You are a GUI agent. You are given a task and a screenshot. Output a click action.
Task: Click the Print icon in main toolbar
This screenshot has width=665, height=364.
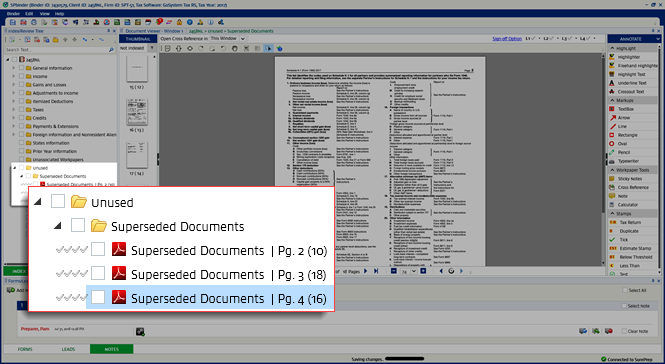pyautogui.click(x=34, y=22)
